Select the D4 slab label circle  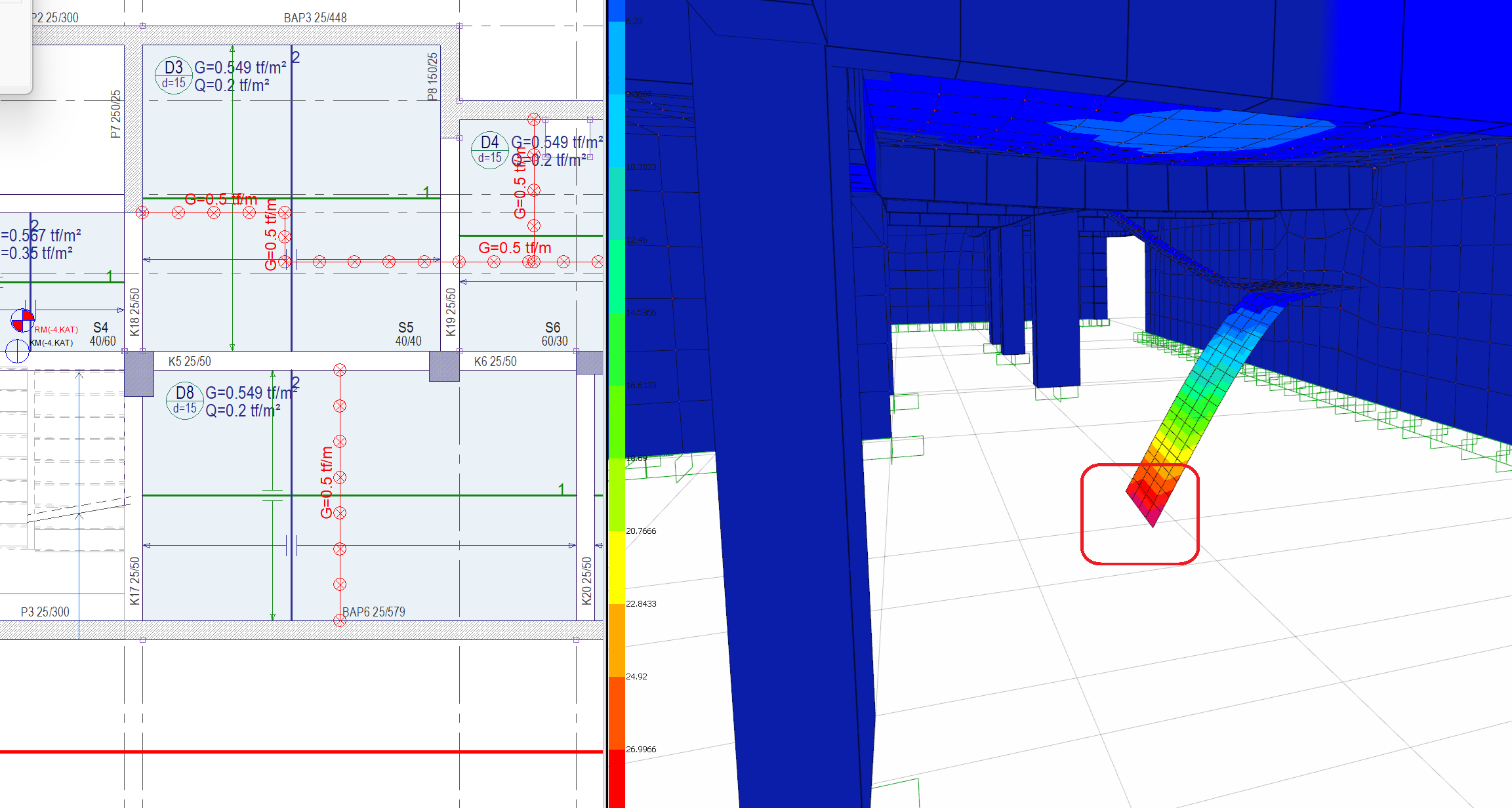[490, 150]
